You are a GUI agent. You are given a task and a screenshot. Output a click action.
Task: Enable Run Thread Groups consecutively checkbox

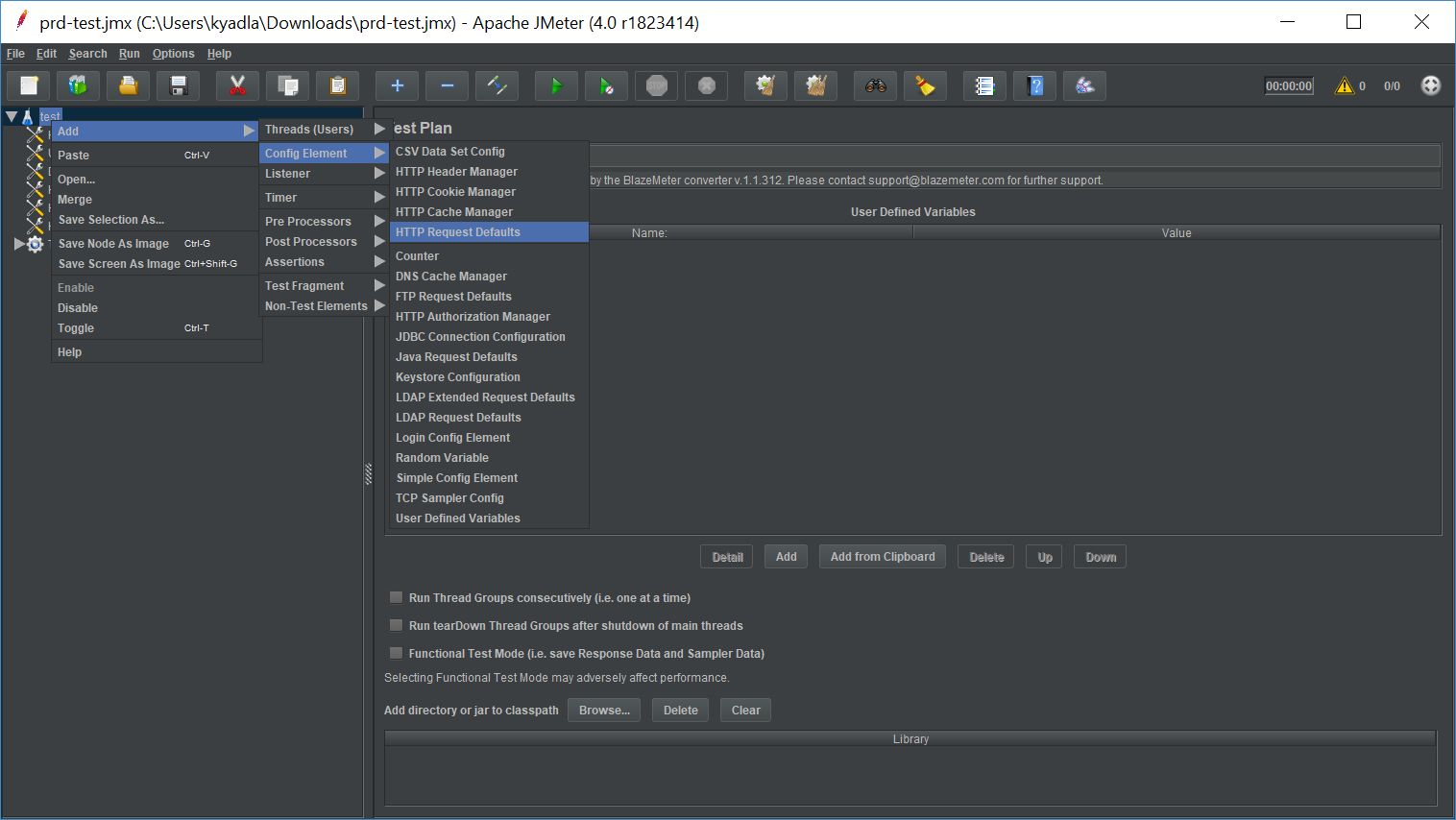[x=396, y=597]
